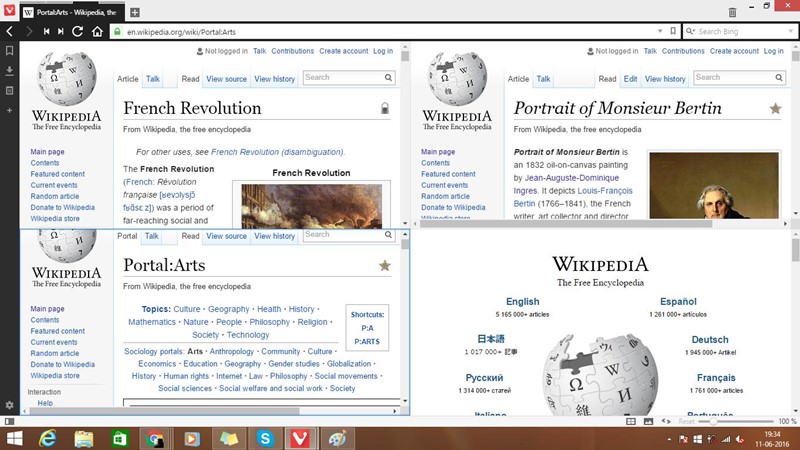Open the Bookmarks side panel
This screenshot has width=800, height=450.
pos(9,51)
